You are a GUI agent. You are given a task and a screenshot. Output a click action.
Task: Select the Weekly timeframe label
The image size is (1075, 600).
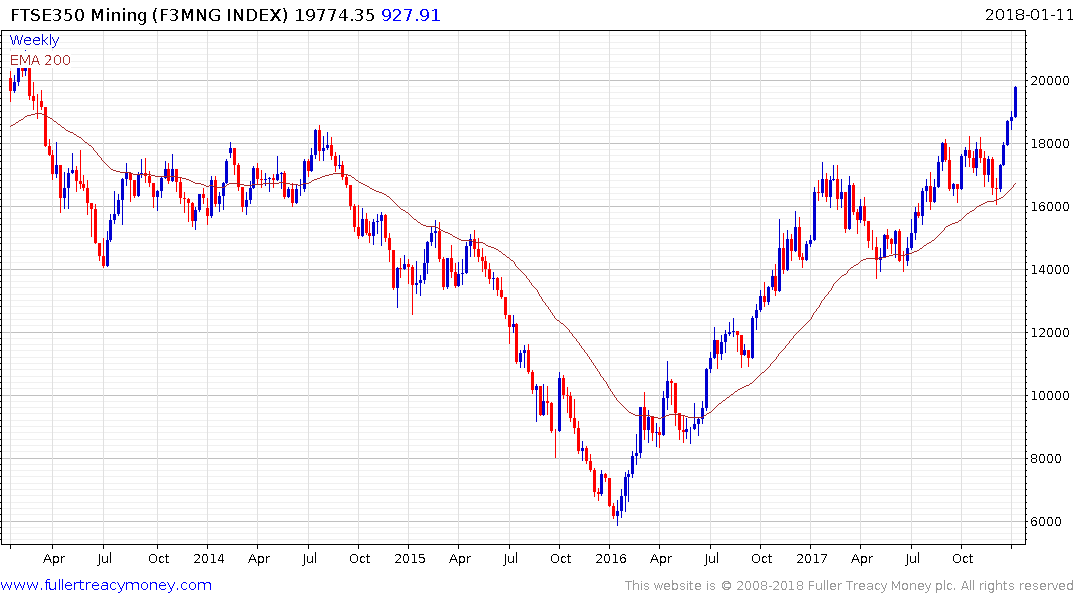pos(34,40)
